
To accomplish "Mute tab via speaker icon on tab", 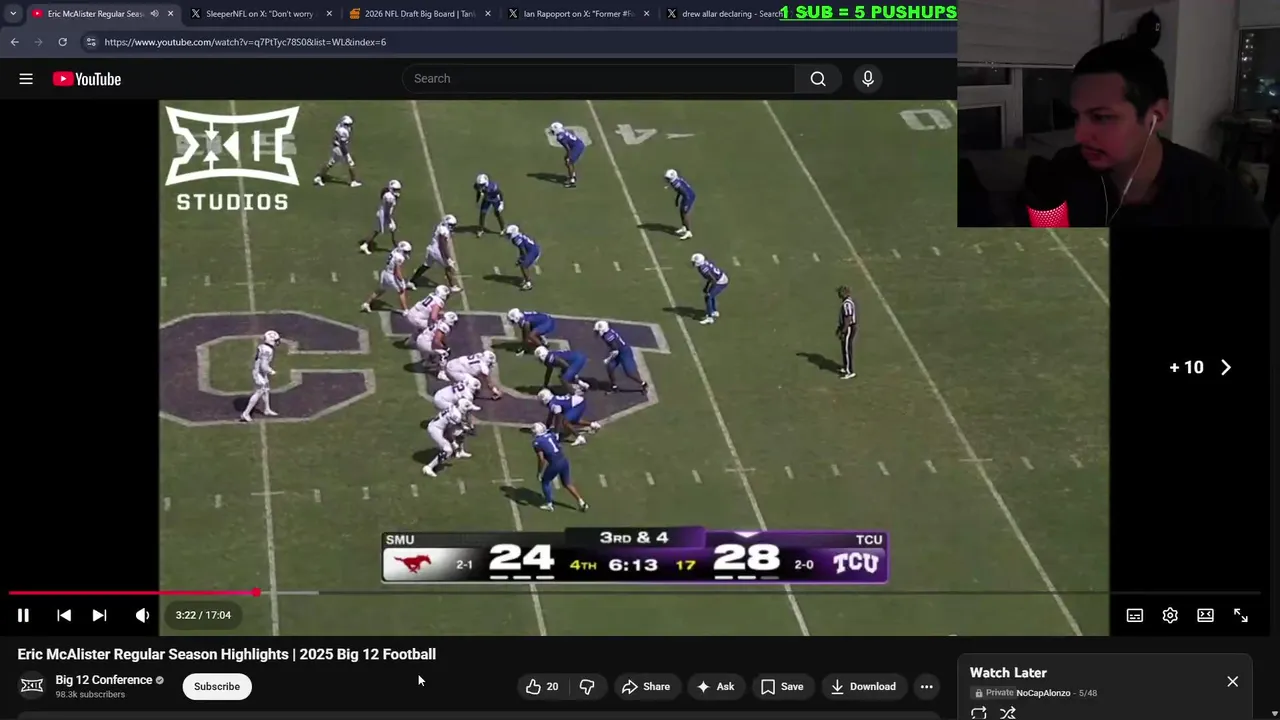I will (154, 14).
